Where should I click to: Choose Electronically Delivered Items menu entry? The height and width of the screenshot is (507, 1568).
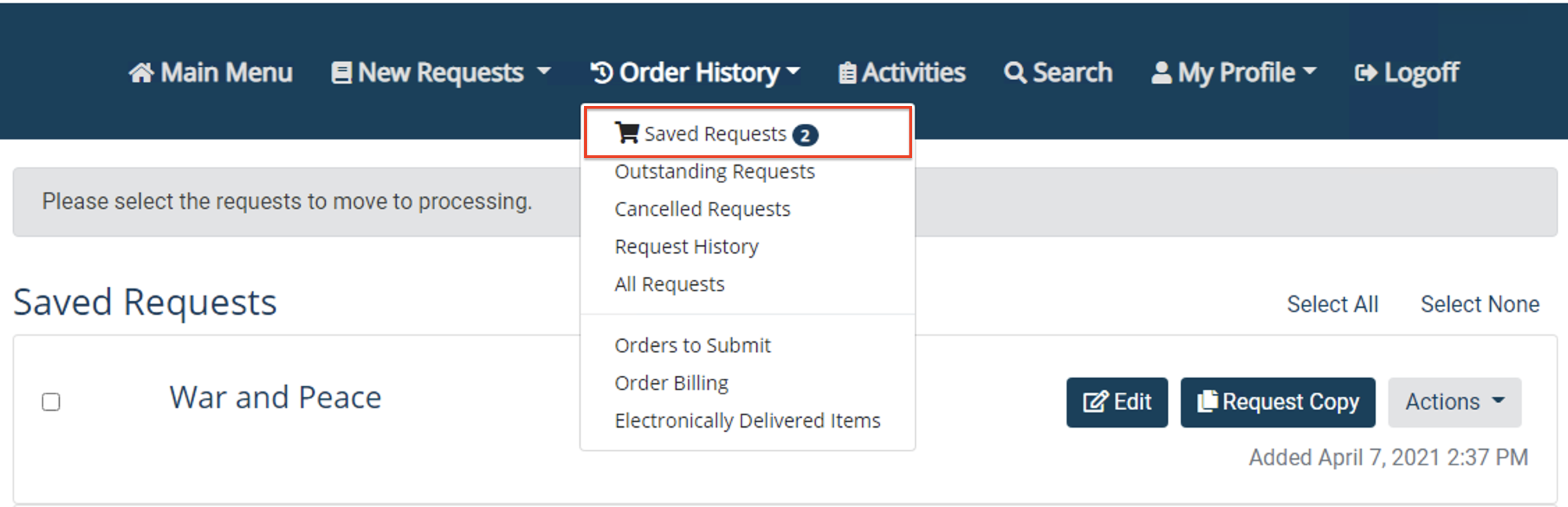(x=747, y=420)
